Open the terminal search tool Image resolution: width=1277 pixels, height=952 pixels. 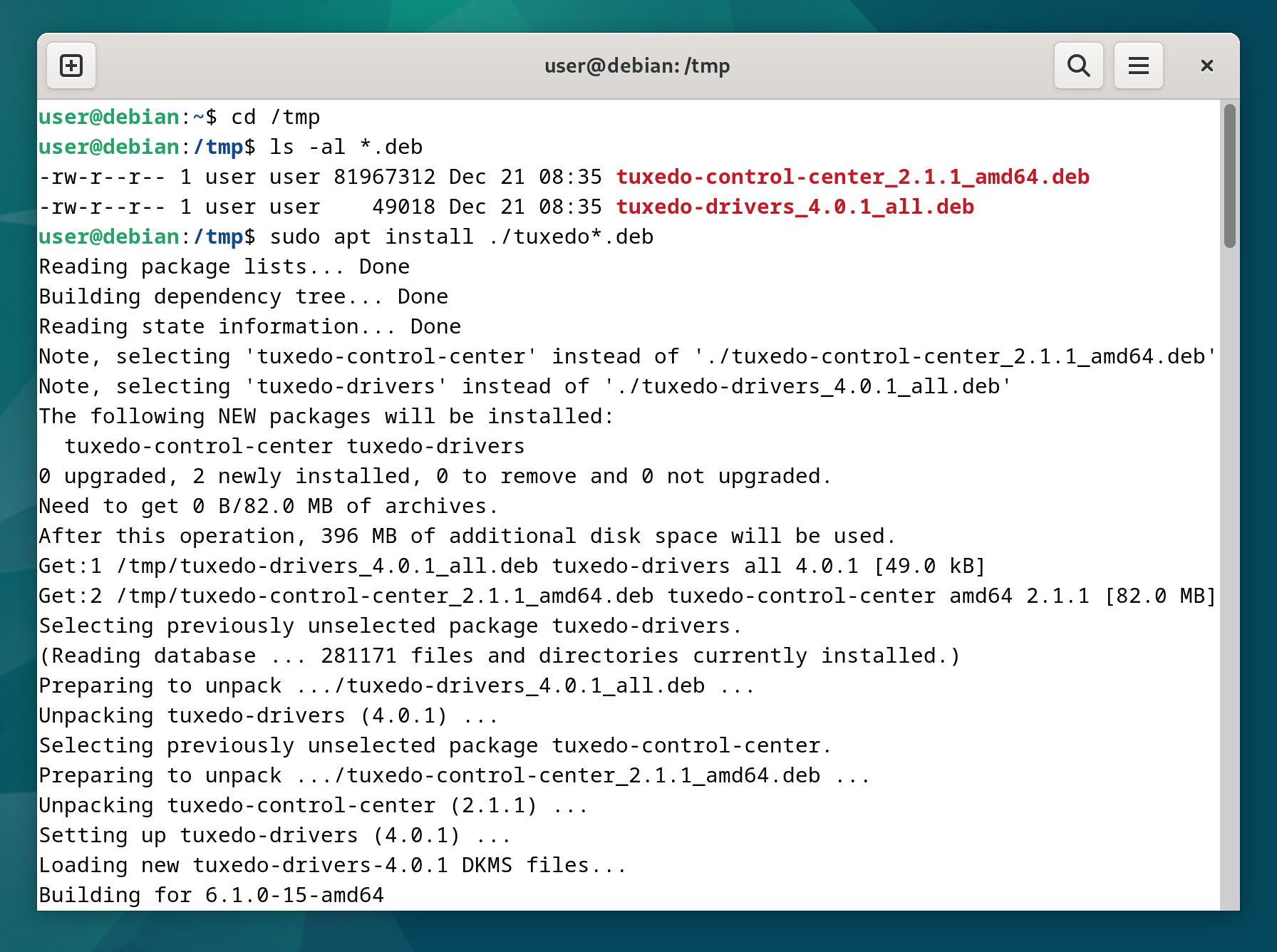[1078, 66]
